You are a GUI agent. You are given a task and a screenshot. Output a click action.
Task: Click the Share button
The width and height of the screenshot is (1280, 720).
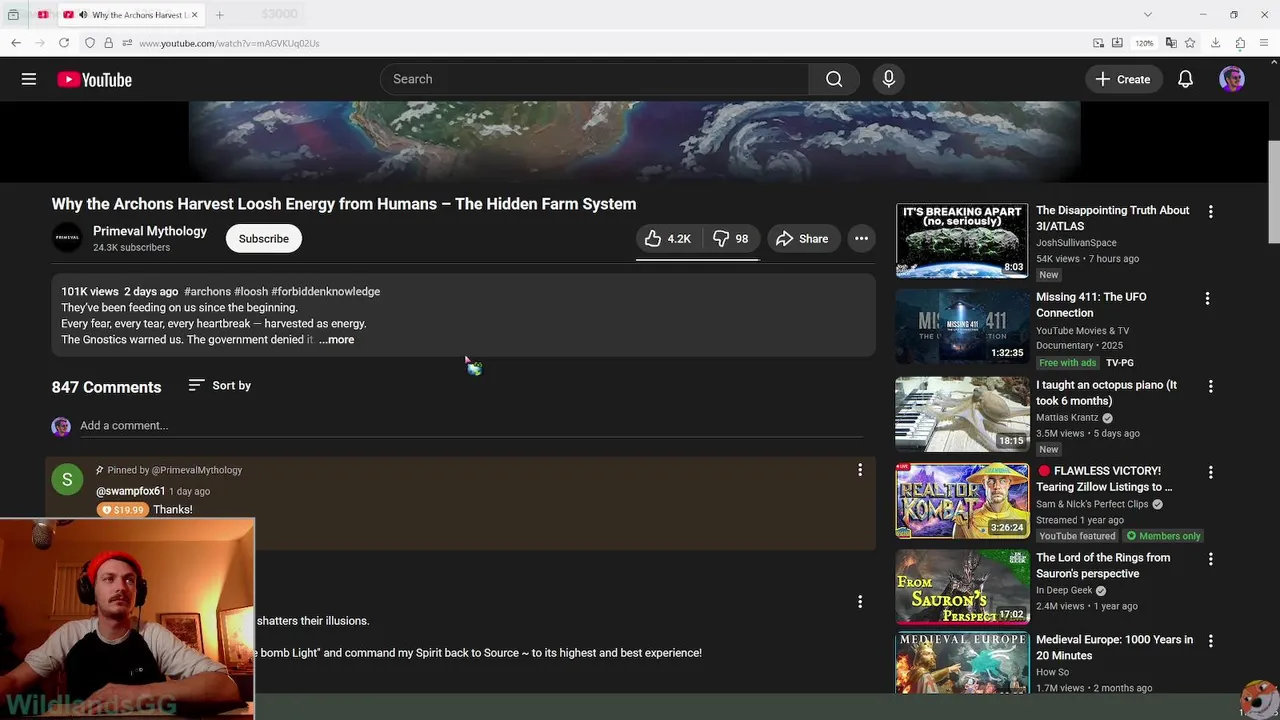802,239
